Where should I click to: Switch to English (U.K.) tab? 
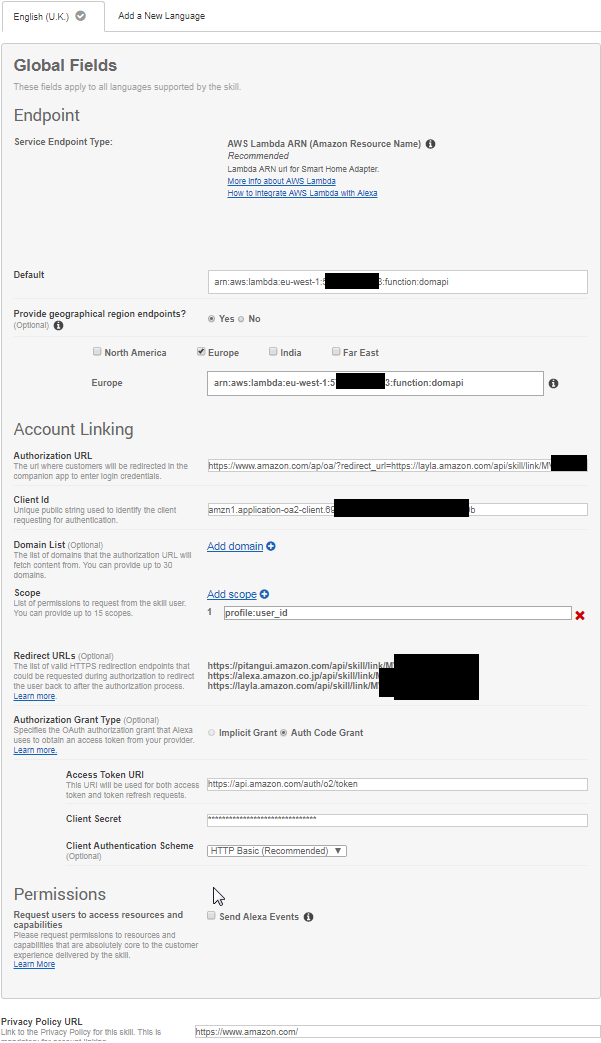[x=52, y=16]
